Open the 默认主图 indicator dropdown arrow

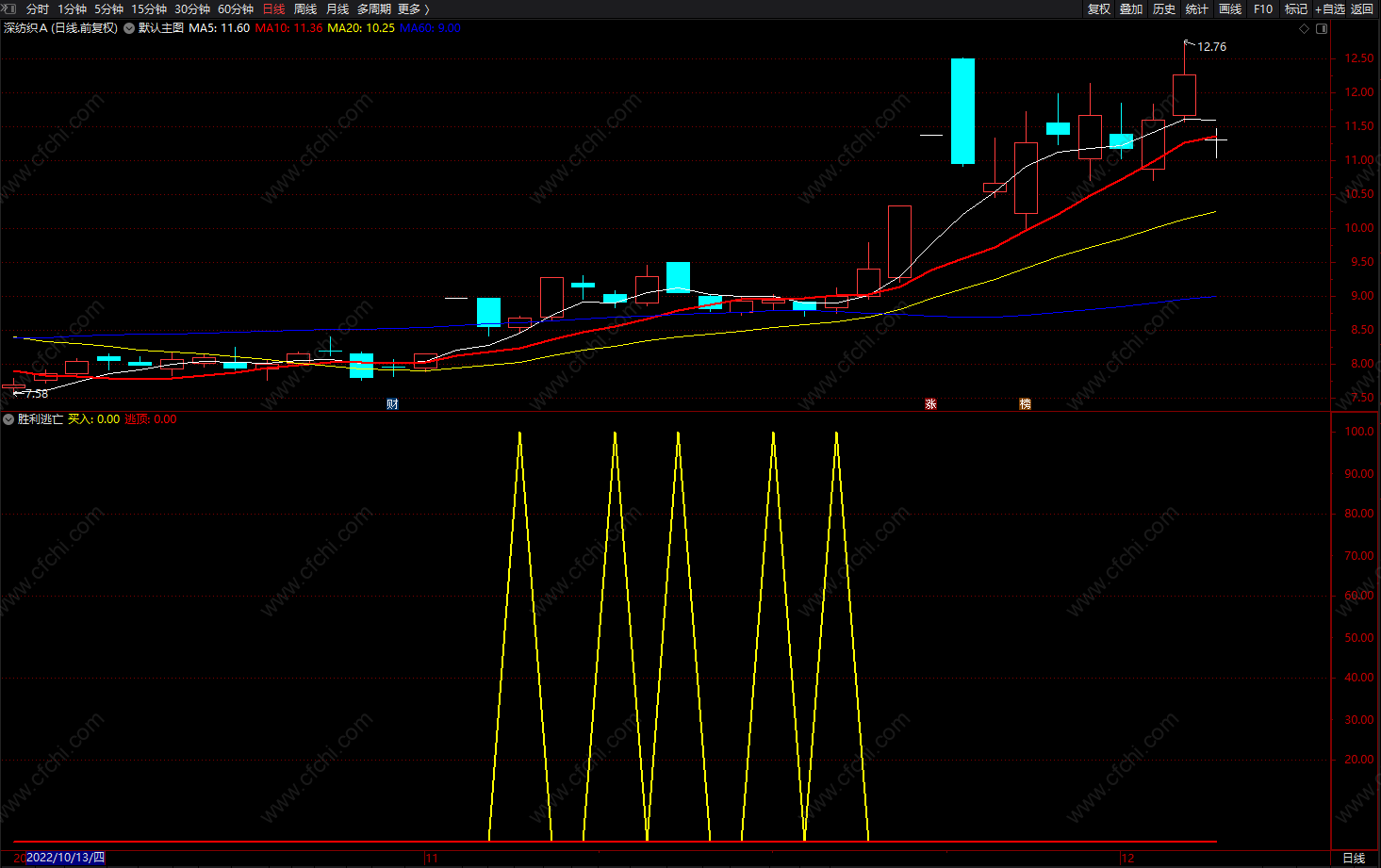pyautogui.click(x=129, y=28)
